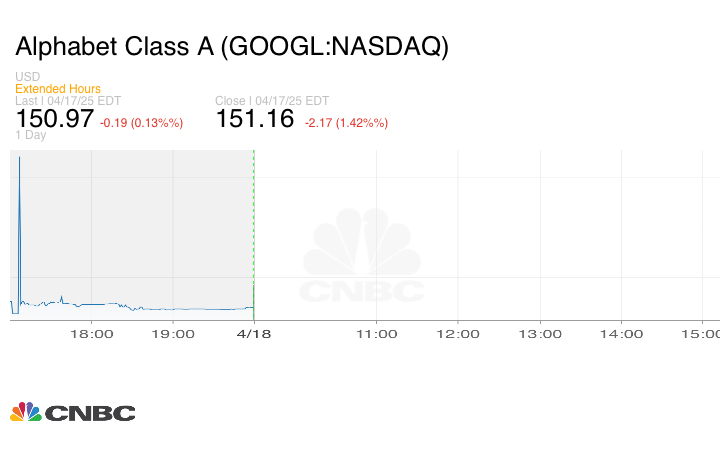The image size is (720, 450).
Task: Select the 1 Day range label
Action: pyautogui.click(x=30, y=135)
